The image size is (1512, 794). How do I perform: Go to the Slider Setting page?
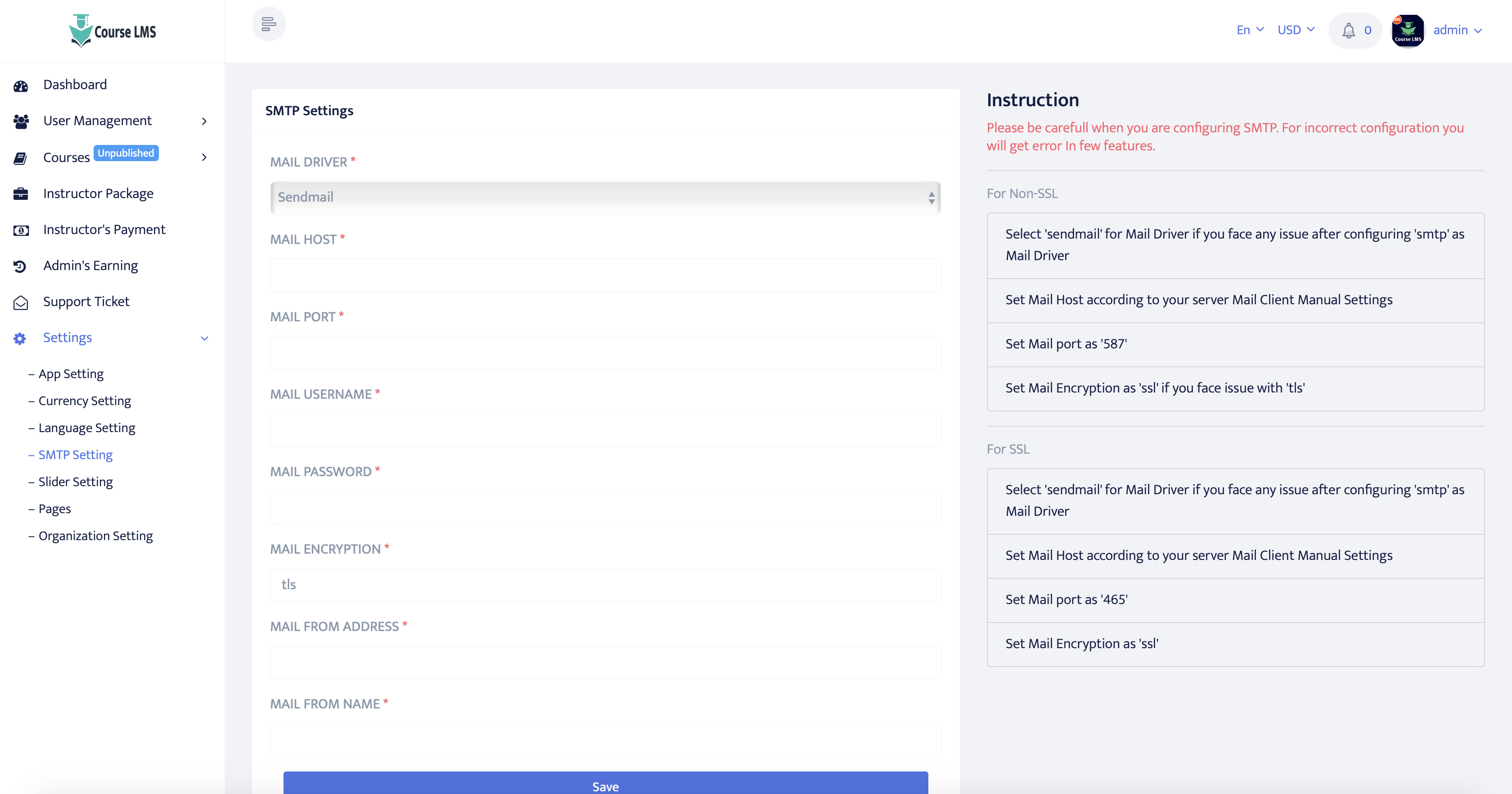point(76,482)
